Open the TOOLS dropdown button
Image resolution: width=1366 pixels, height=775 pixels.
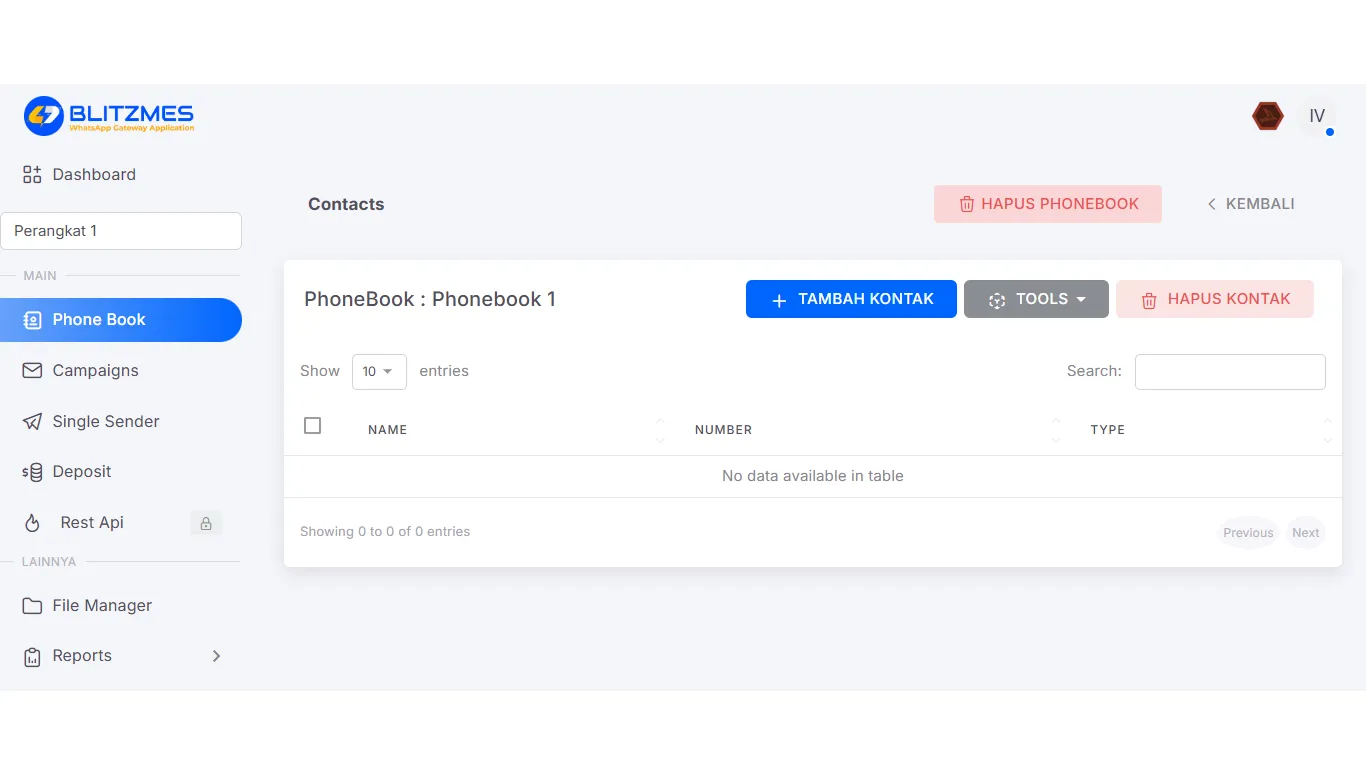click(x=1036, y=299)
